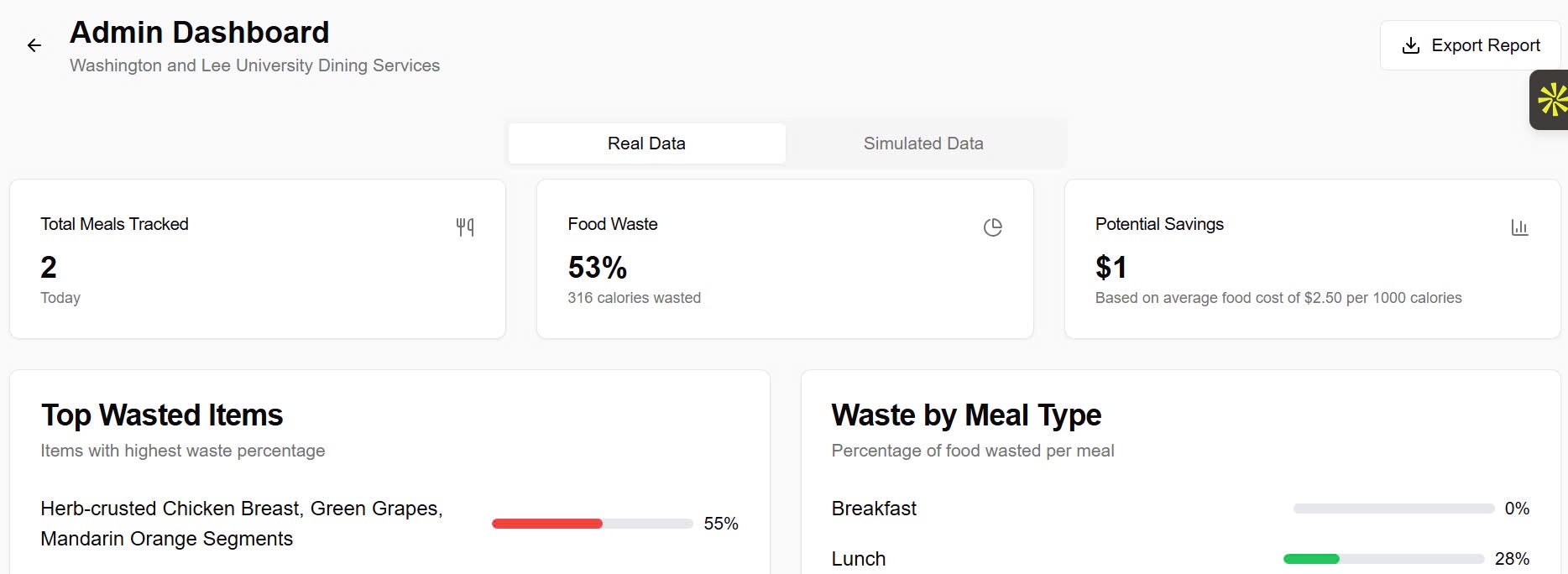Click the Waste by Meal Type heading
1568x574 pixels.
[966, 415]
